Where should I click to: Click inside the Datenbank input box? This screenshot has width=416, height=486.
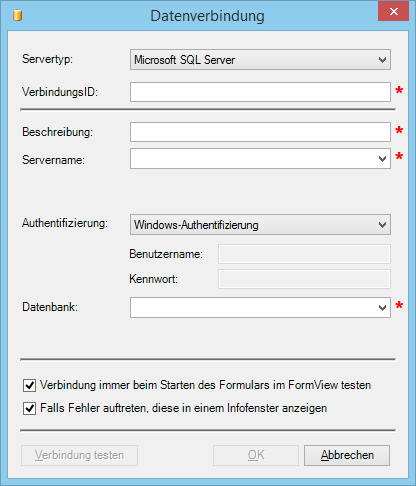(253, 307)
